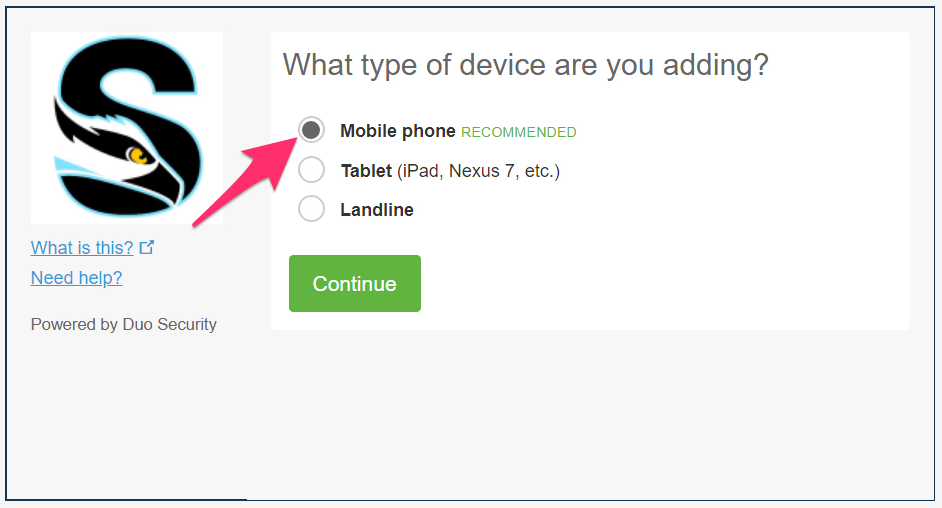Click the "Landline" label text
The image size is (942, 508).
(377, 210)
